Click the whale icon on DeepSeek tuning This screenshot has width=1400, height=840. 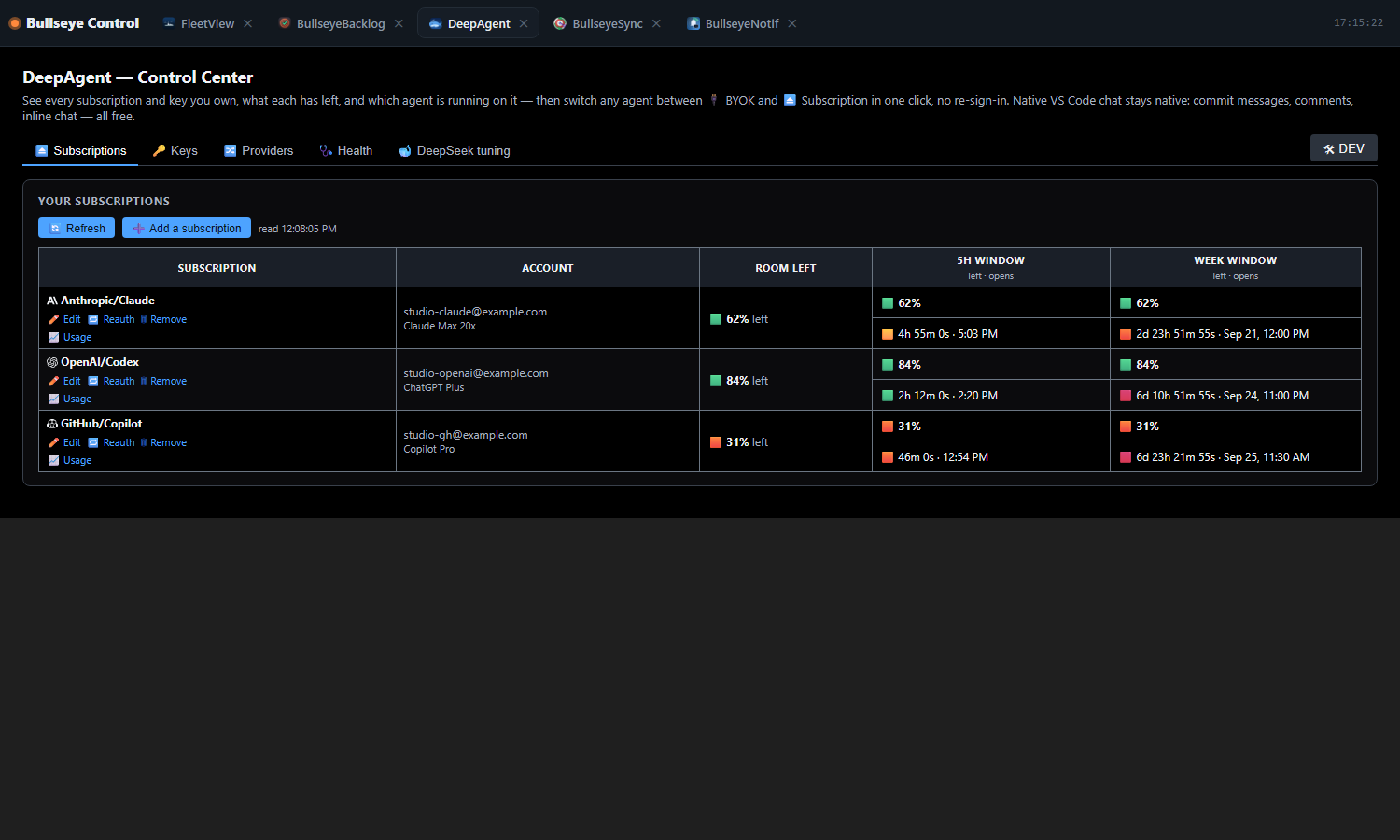point(405,150)
